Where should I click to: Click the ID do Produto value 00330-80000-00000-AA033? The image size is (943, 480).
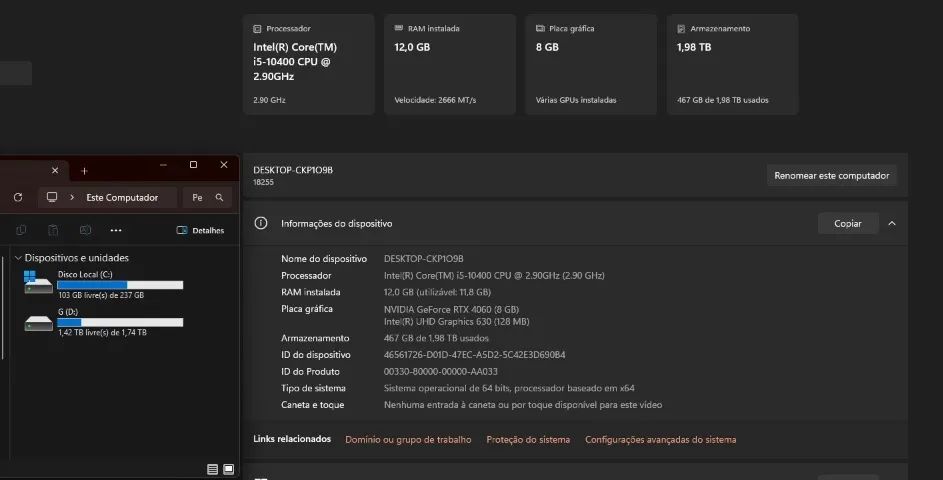(x=441, y=372)
